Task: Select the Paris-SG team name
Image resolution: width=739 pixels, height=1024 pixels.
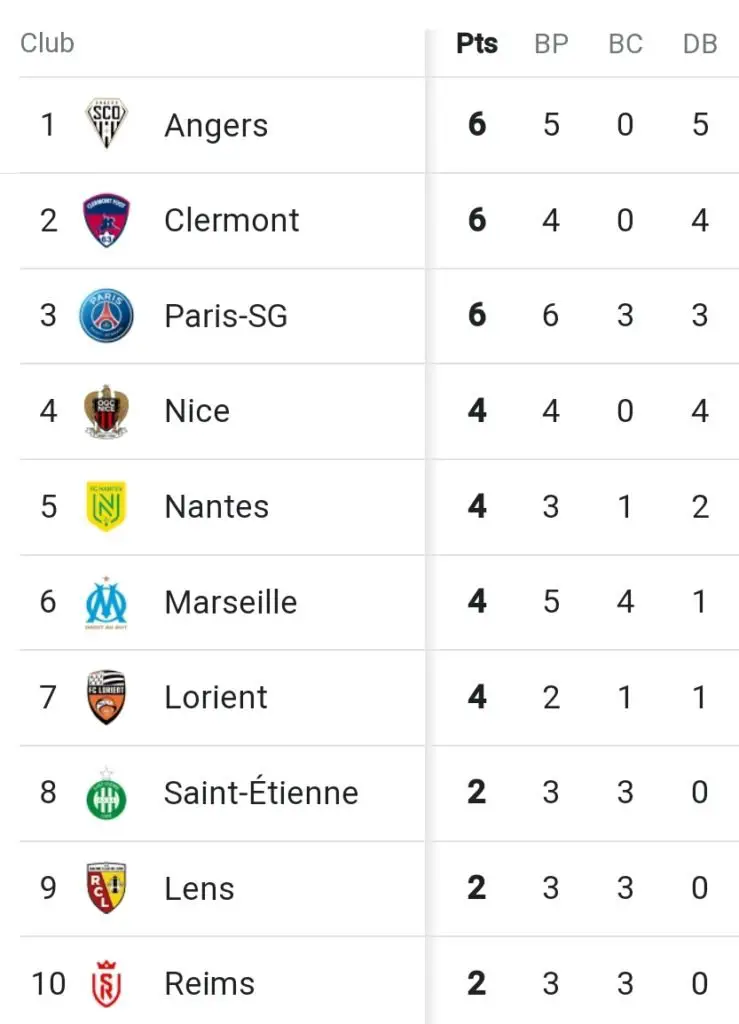Action: pos(226,317)
